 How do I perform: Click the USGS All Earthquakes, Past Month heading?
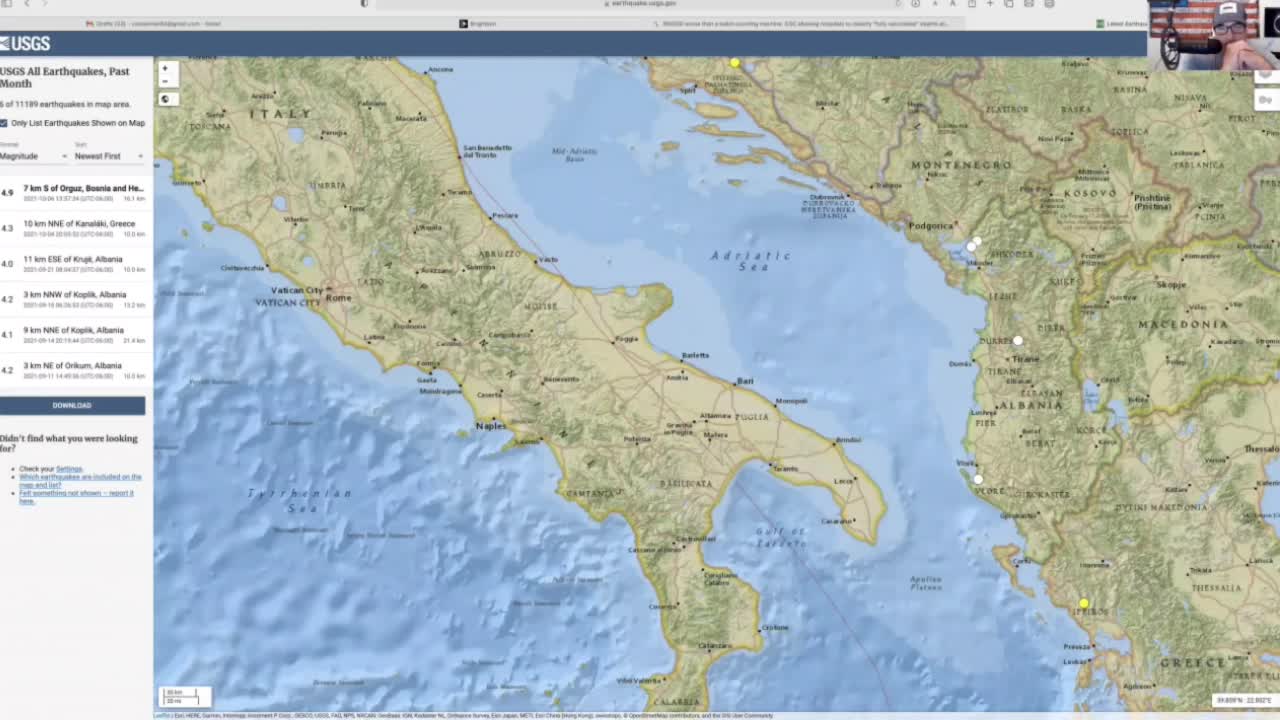pyautogui.click(x=65, y=77)
